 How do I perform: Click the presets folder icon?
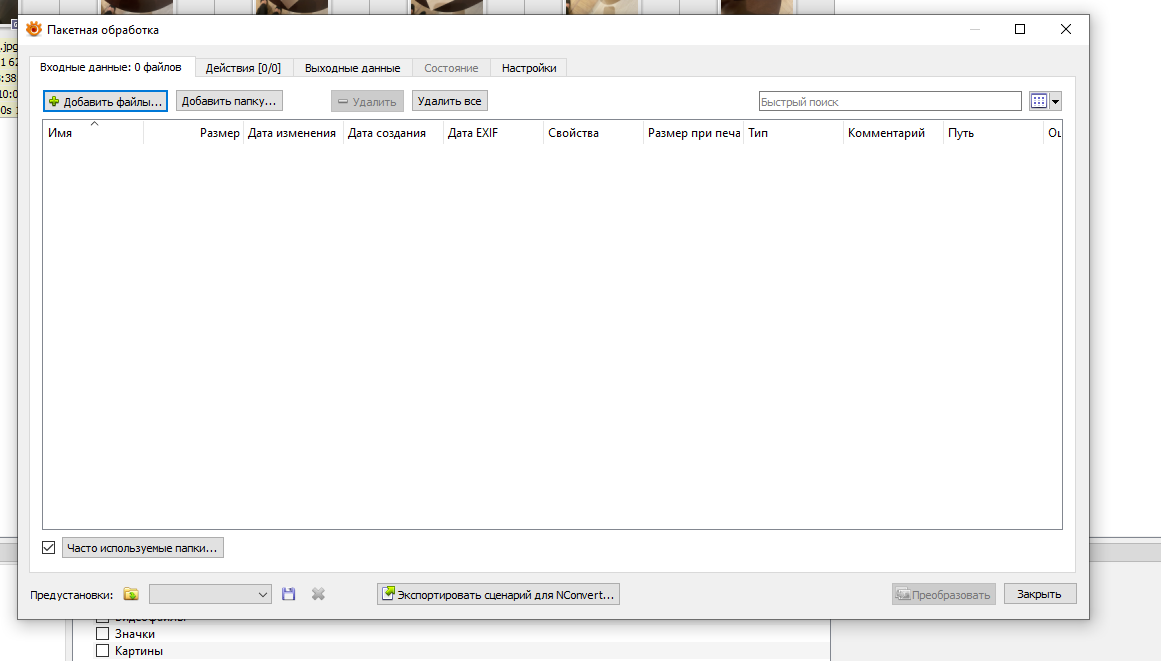pyautogui.click(x=131, y=595)
